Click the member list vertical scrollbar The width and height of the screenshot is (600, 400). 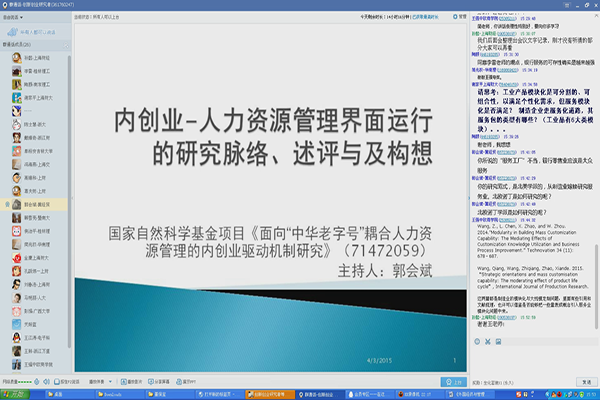pyautogui.click(x=70, y=200)
